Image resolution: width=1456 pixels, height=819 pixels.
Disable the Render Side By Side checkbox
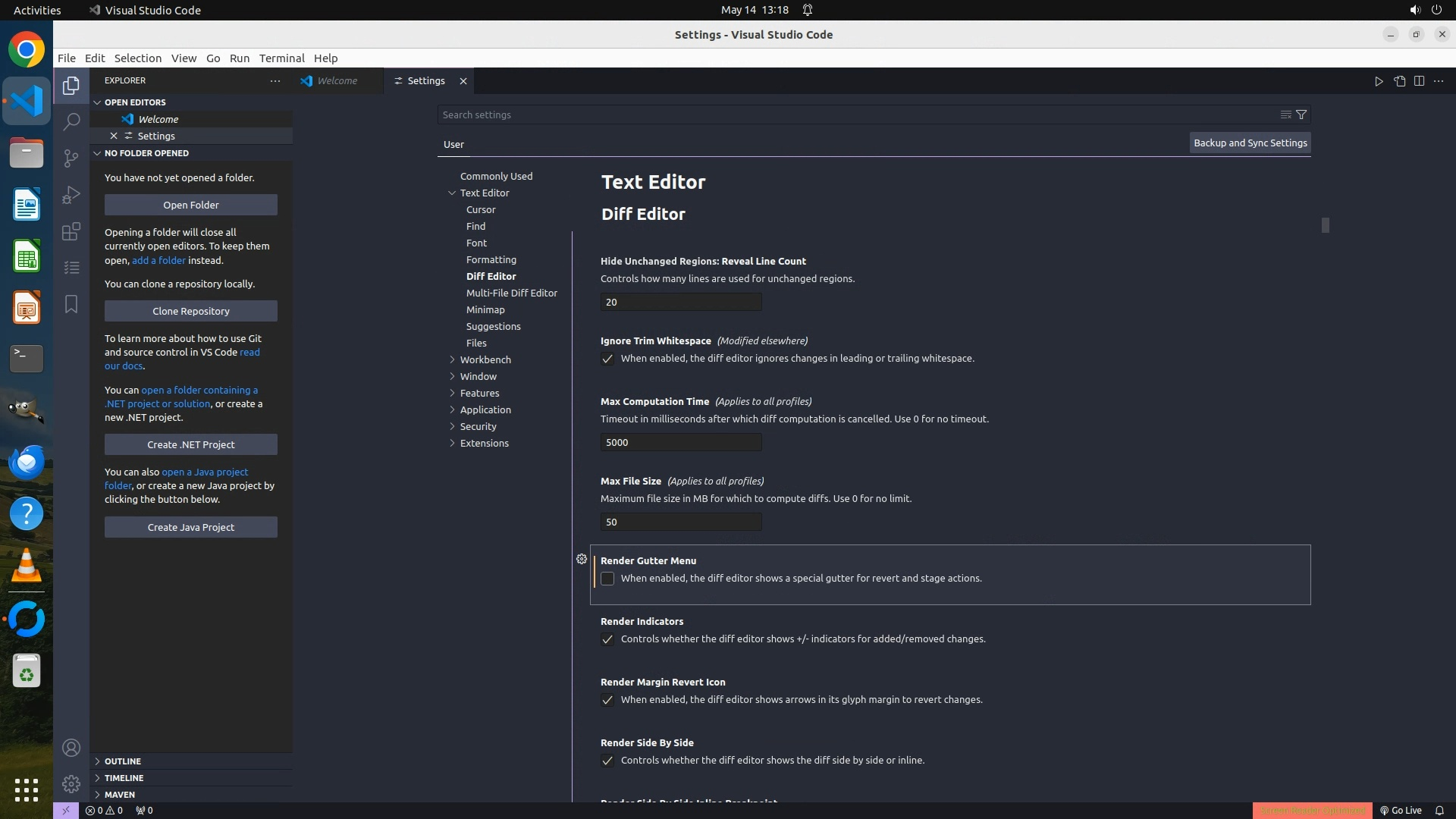pos(607,761)
